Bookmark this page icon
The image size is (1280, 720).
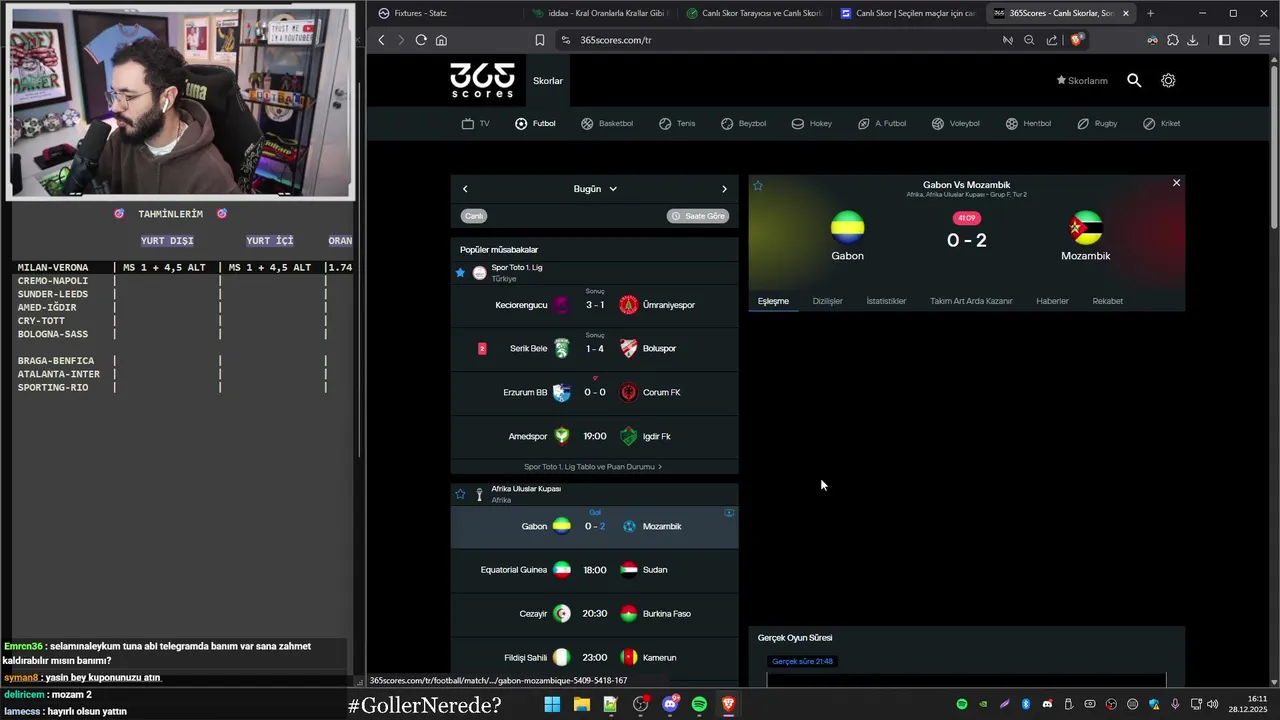tap(540, 40)
